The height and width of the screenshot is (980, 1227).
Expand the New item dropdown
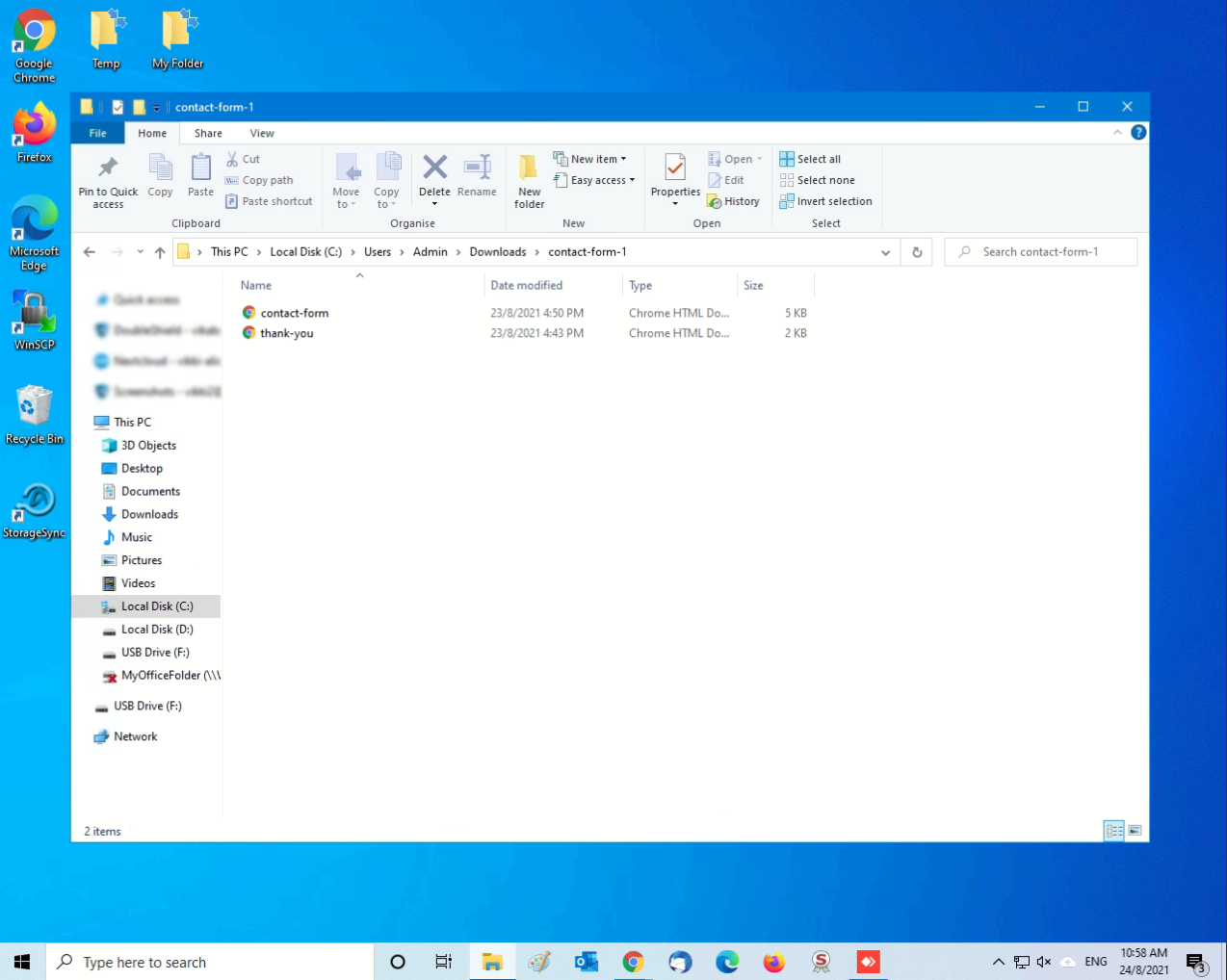coord(590,159)
